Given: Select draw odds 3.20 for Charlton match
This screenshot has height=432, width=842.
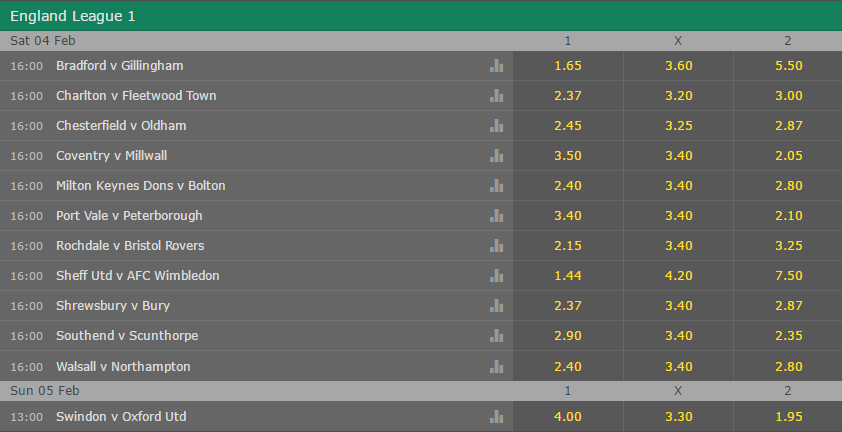Looking at the screenshot, I should tap(678, 96).
